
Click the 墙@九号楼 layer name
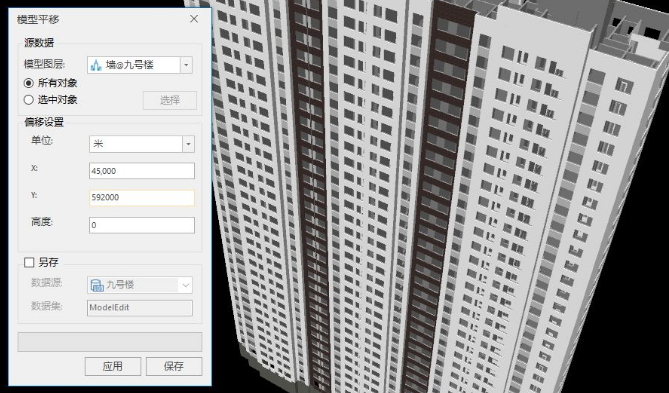tap(130, 65)
